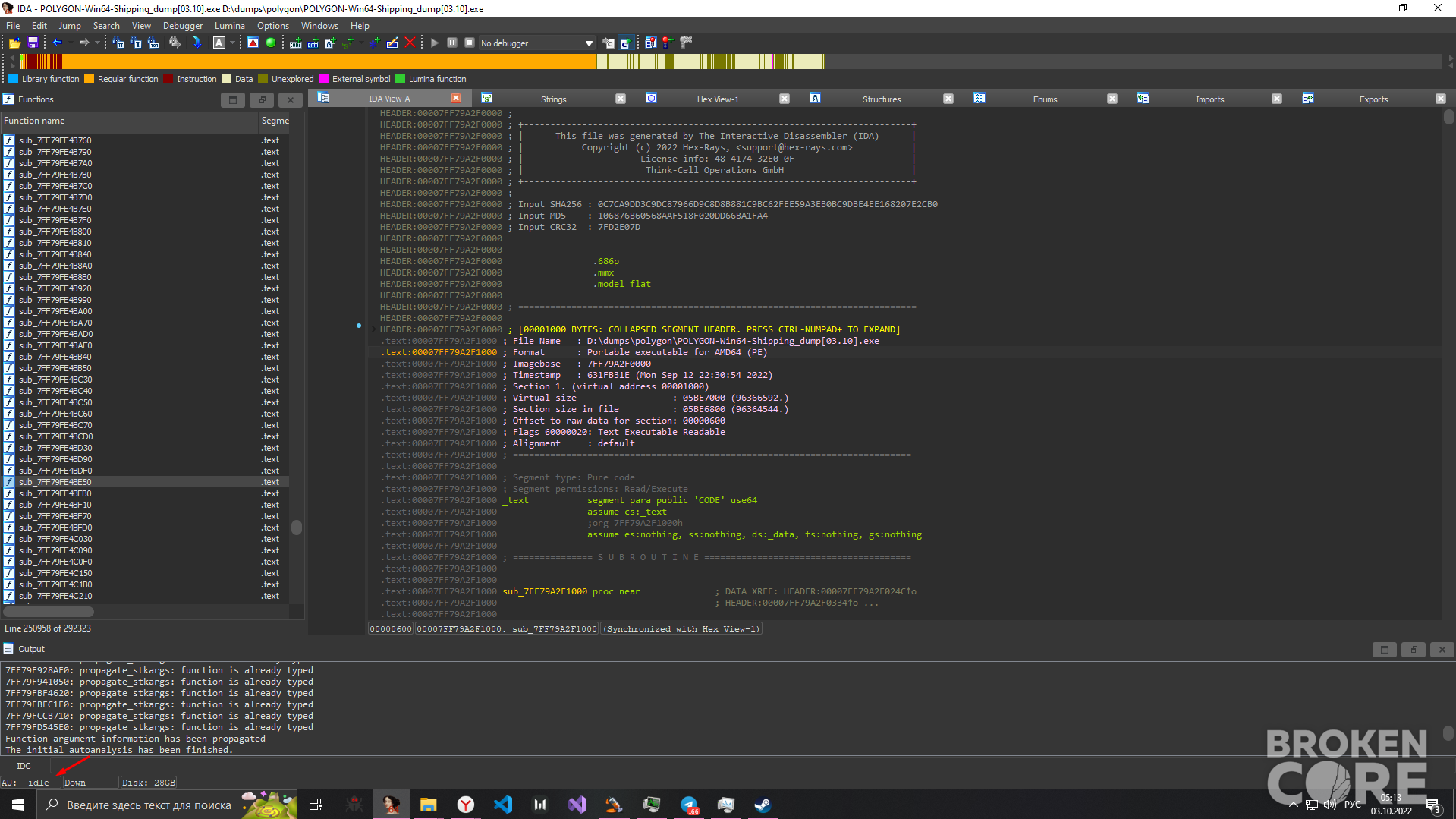Viewport: 1456px width, 819px height.
Task: Click the CODE conversion toolbar icon
Action: [x=296, y=43]
